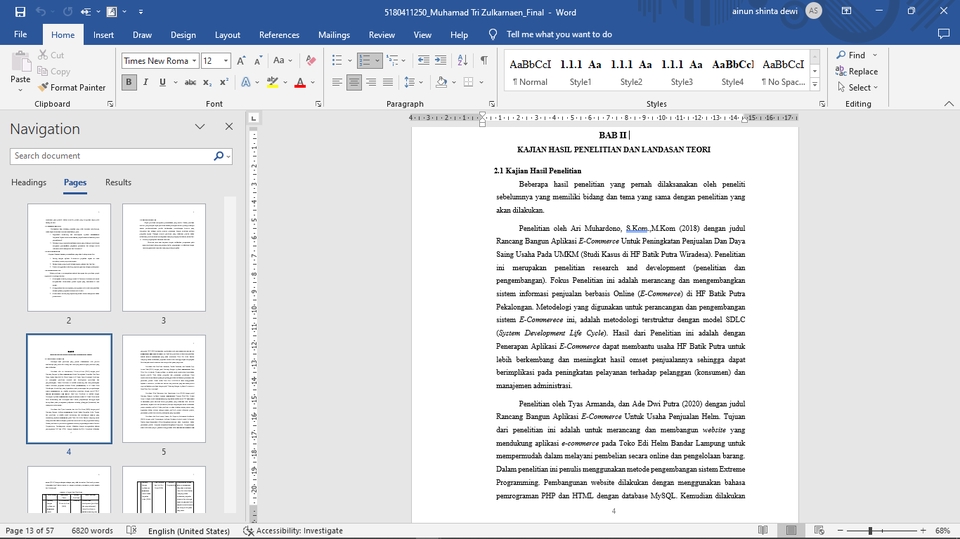The height and width of the screenshot is (539, 960).
Task: Click the spelling check status icon
Action: click(x=131, y=530)
